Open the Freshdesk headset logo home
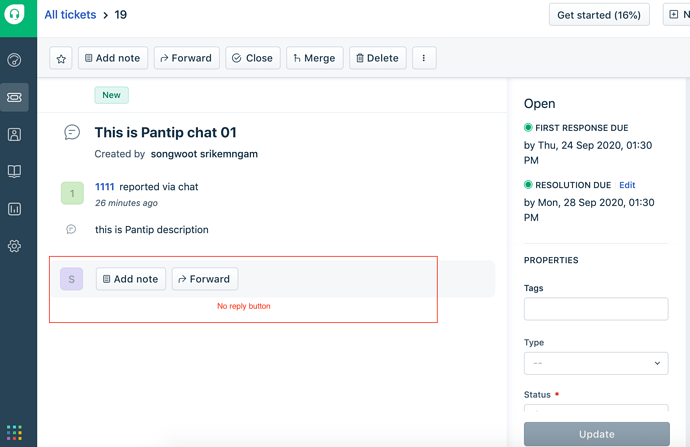 (x=15, y=15)
